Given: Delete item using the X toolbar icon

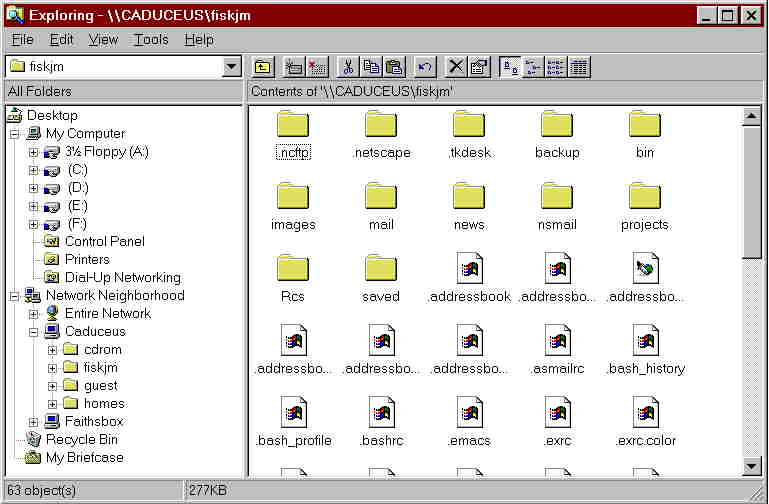Looking at the screenshot, I should (456, 67).
